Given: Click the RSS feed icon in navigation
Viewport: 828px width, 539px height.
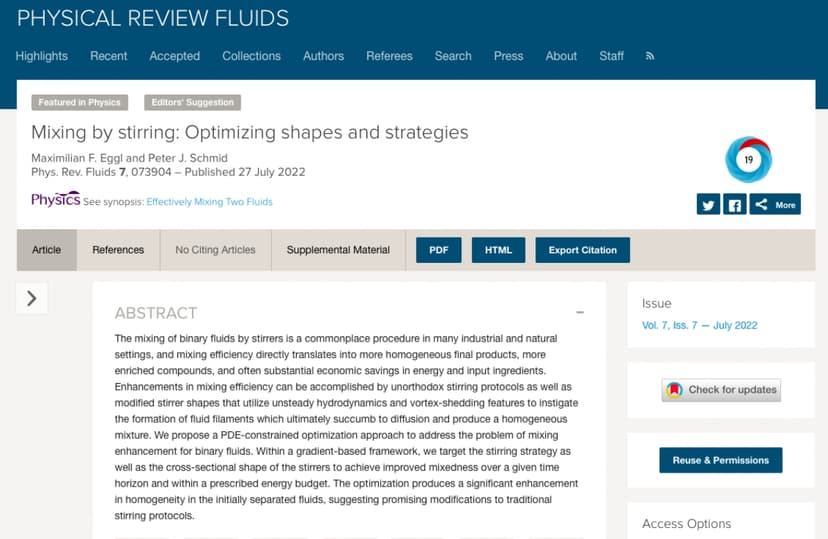Looking at the screenshot, I should click(x=650, y=56).
